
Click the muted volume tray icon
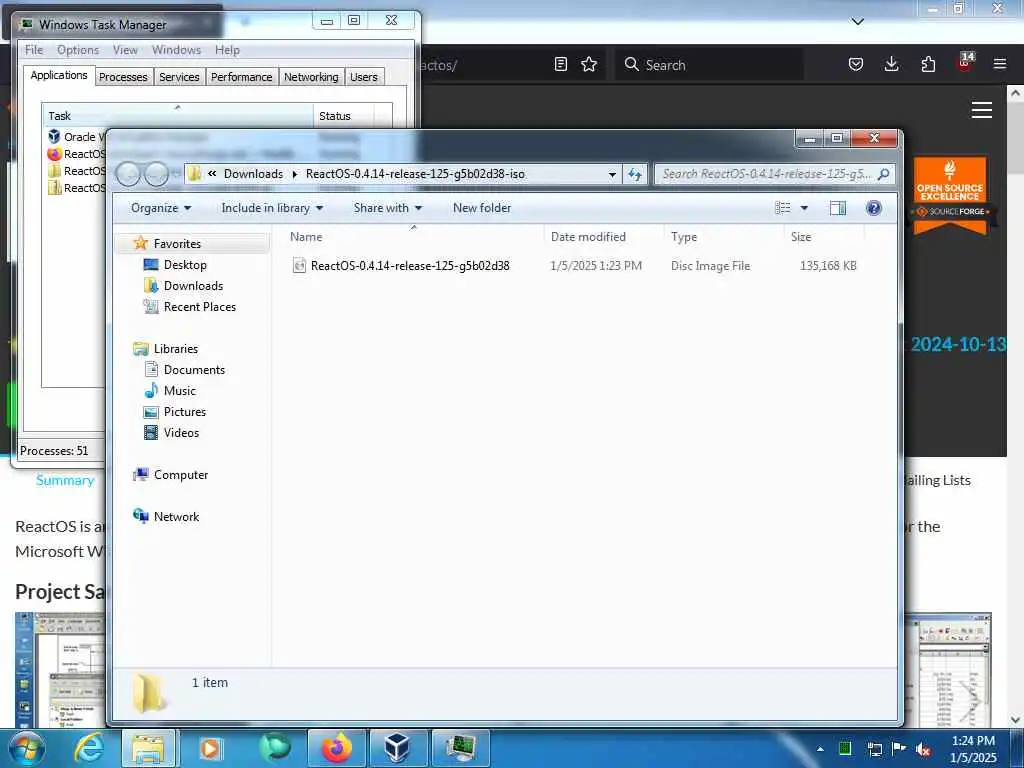tap(923, 749)
